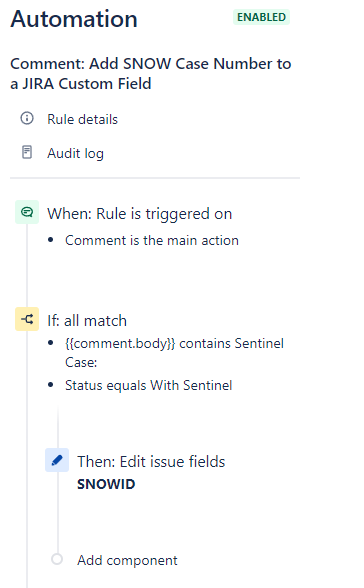Viewport: 364px width, 588px height.
Task: Click the Add component circle icon
Action: click(57, 559)
